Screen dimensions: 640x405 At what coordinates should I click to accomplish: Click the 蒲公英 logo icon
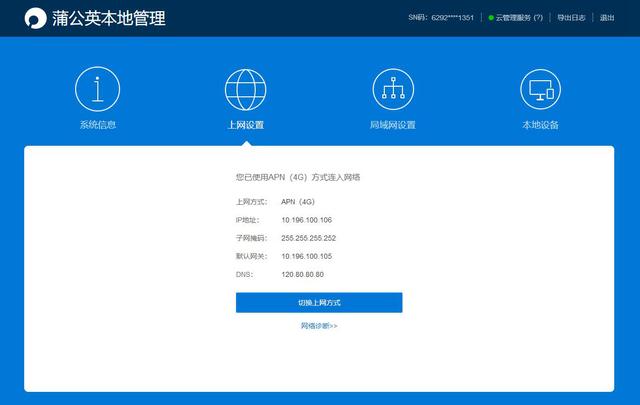[36, 18]
